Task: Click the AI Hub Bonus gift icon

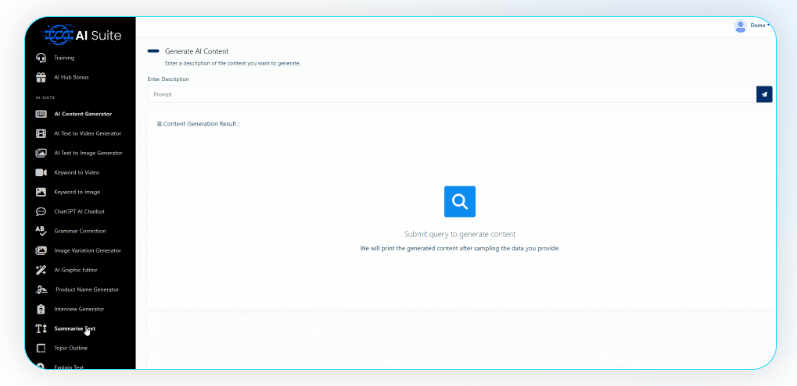Action: click(41, 77)
